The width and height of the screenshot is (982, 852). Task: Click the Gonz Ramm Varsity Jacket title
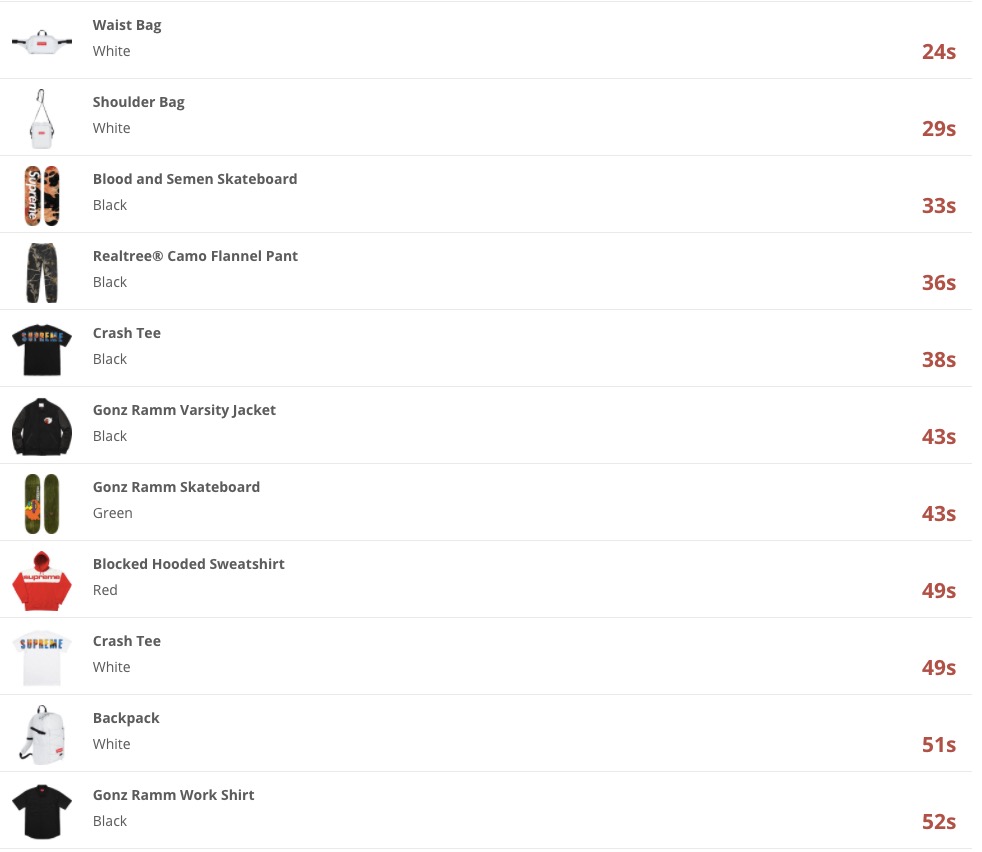[184, 410]
